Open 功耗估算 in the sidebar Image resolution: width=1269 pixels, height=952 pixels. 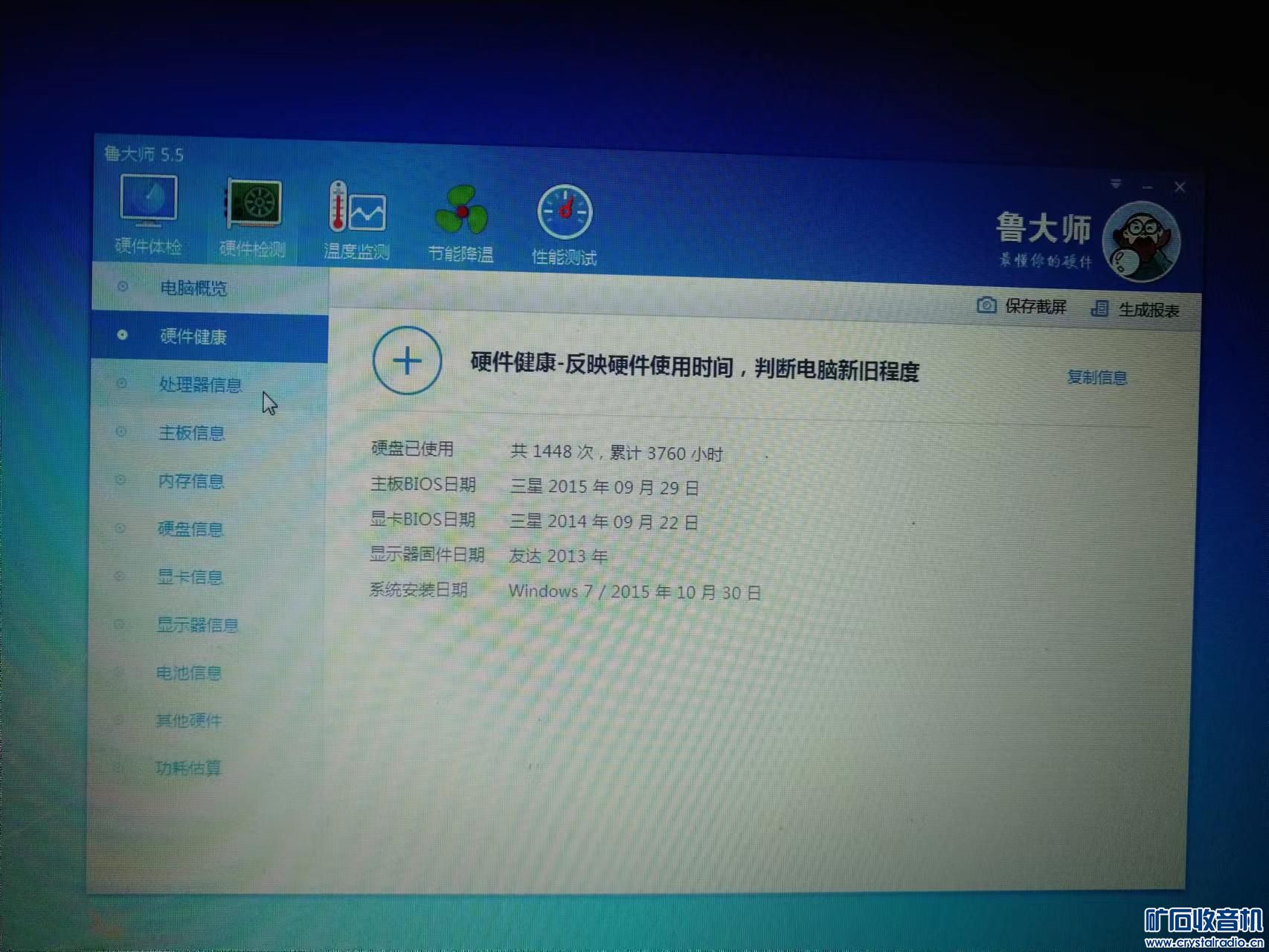point(188,768)
